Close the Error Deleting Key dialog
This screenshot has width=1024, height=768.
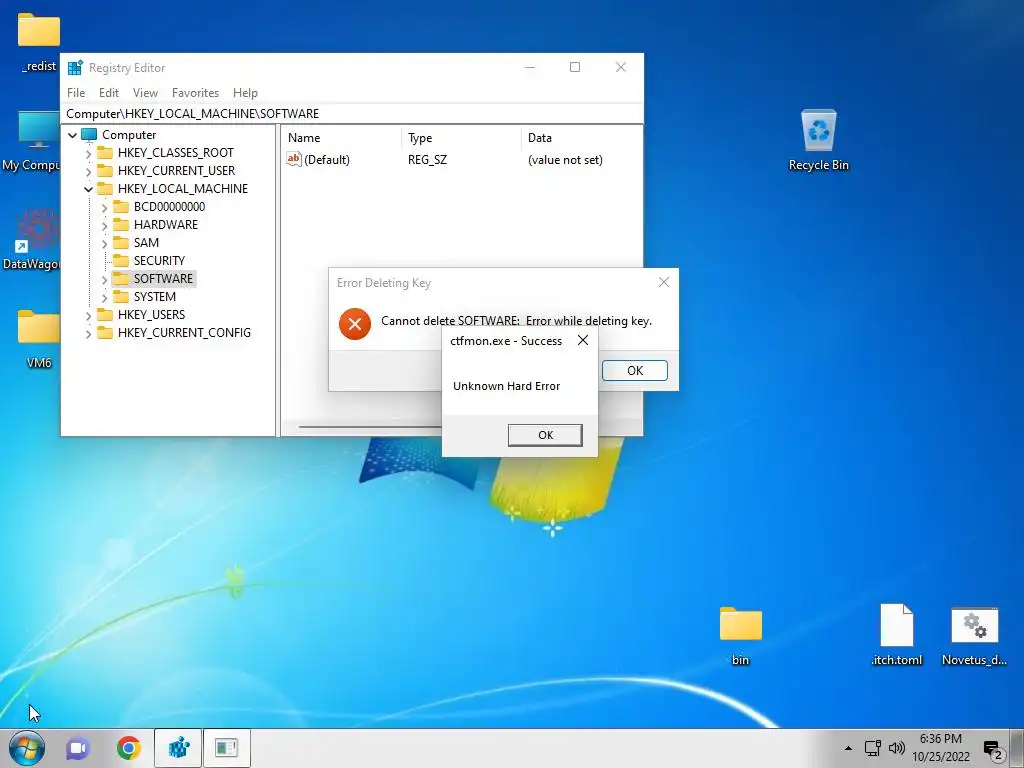(664, 282)
